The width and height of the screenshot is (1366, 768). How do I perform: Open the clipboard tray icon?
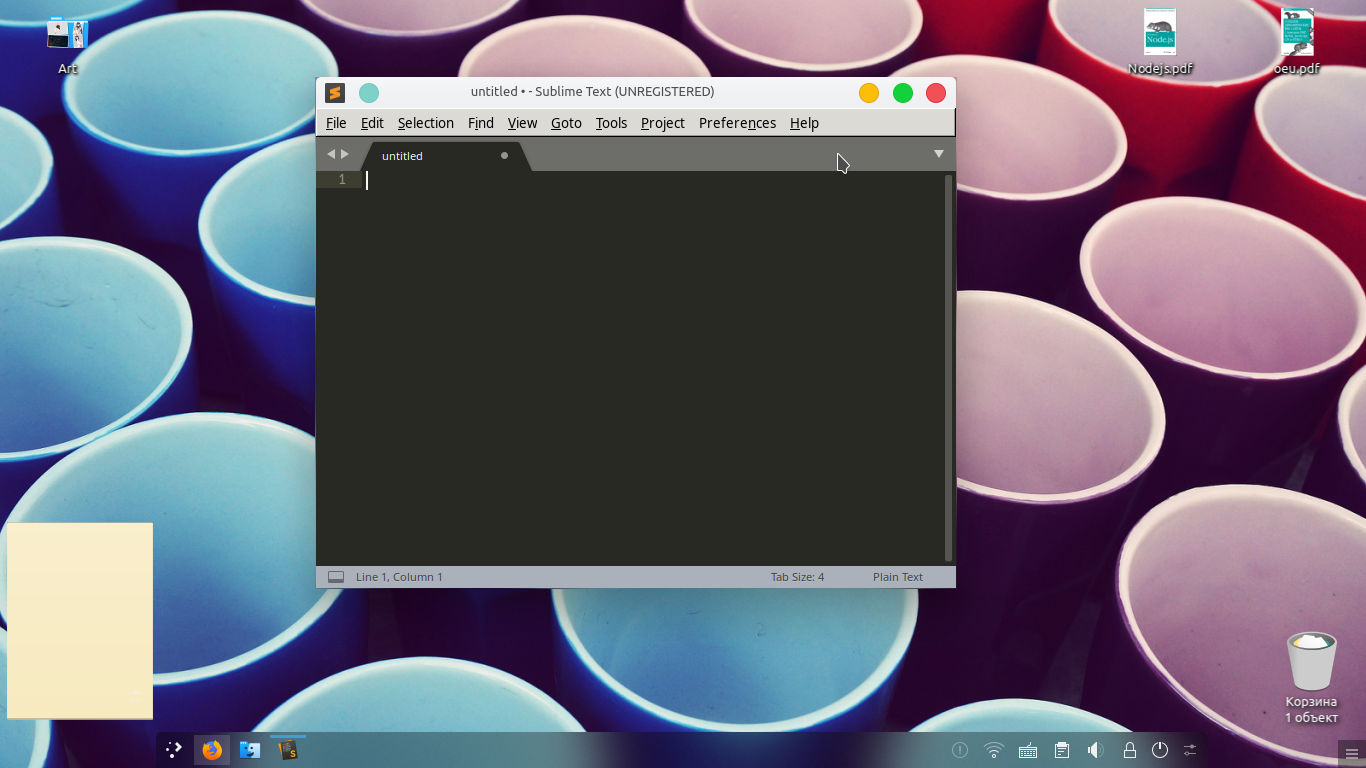click(1062, 750)
